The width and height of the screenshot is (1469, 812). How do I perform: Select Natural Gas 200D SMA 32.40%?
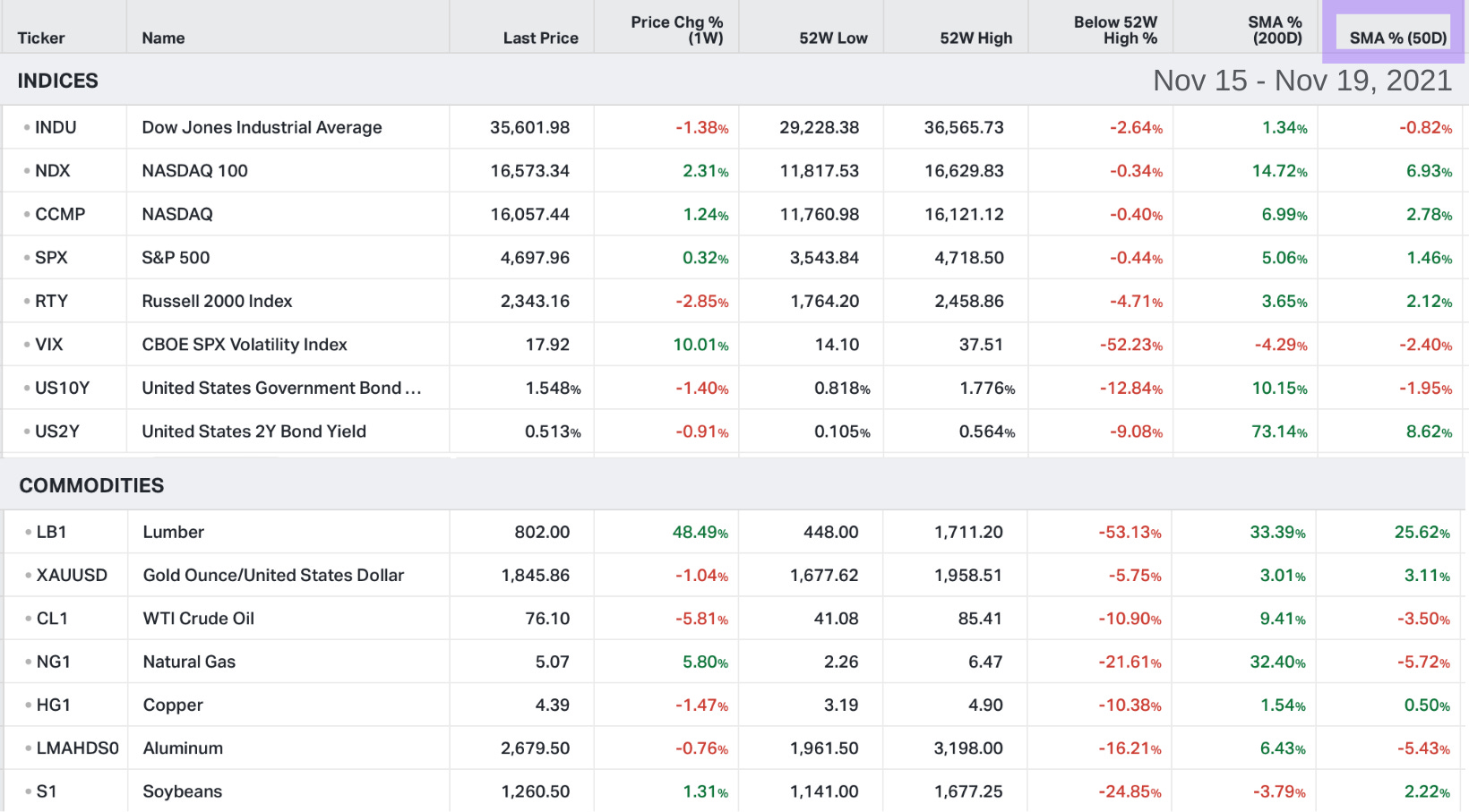[x=1277, y=662]
